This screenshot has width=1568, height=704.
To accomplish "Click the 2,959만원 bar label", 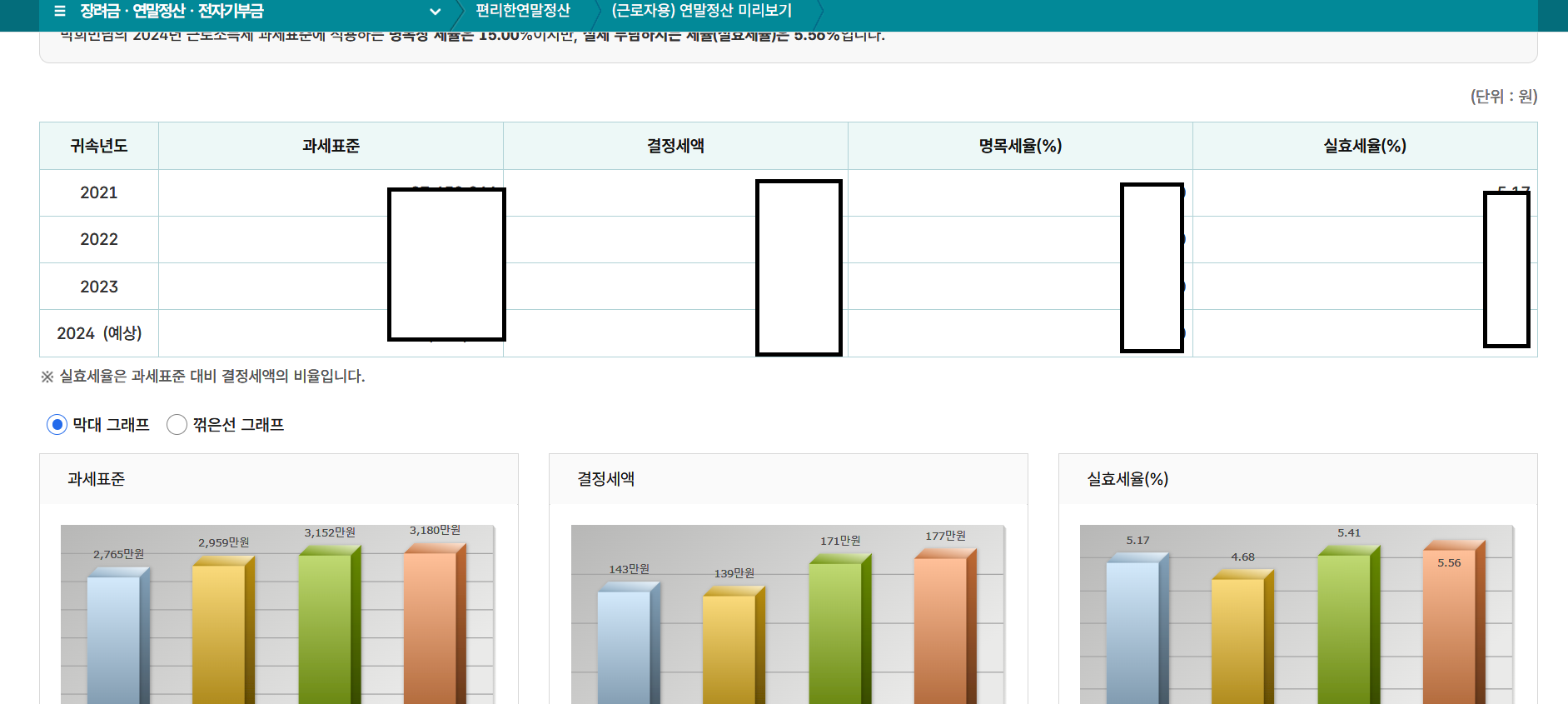I will pyautogui.click(x=223, y=542).
